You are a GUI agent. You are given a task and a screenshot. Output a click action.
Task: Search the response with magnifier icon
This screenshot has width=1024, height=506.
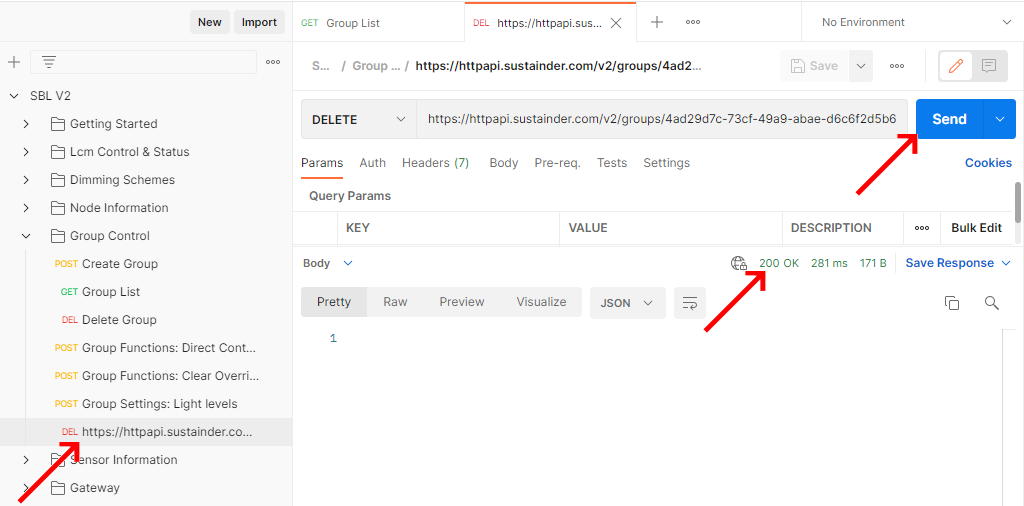[x=991, y=303]
